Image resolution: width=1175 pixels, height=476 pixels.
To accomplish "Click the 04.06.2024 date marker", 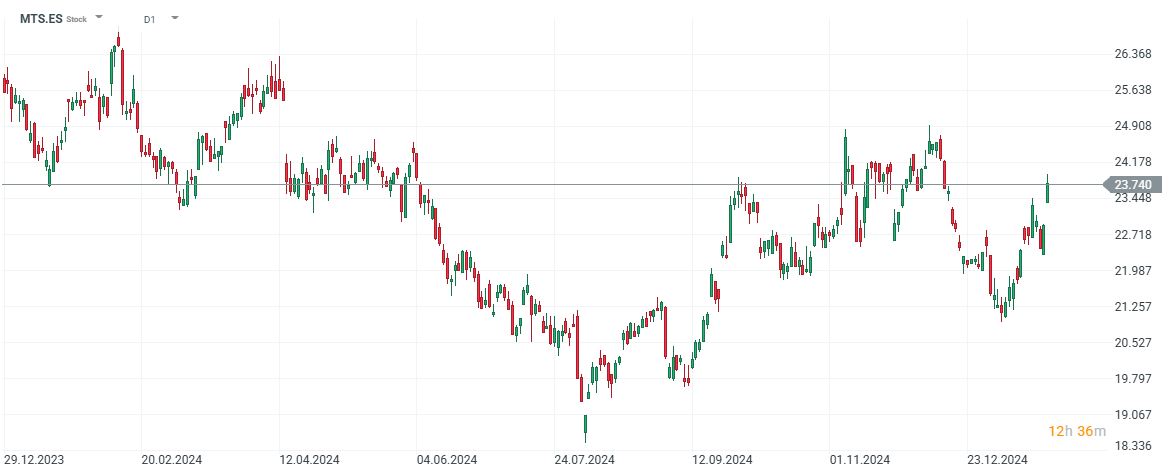I will [447, 460].
